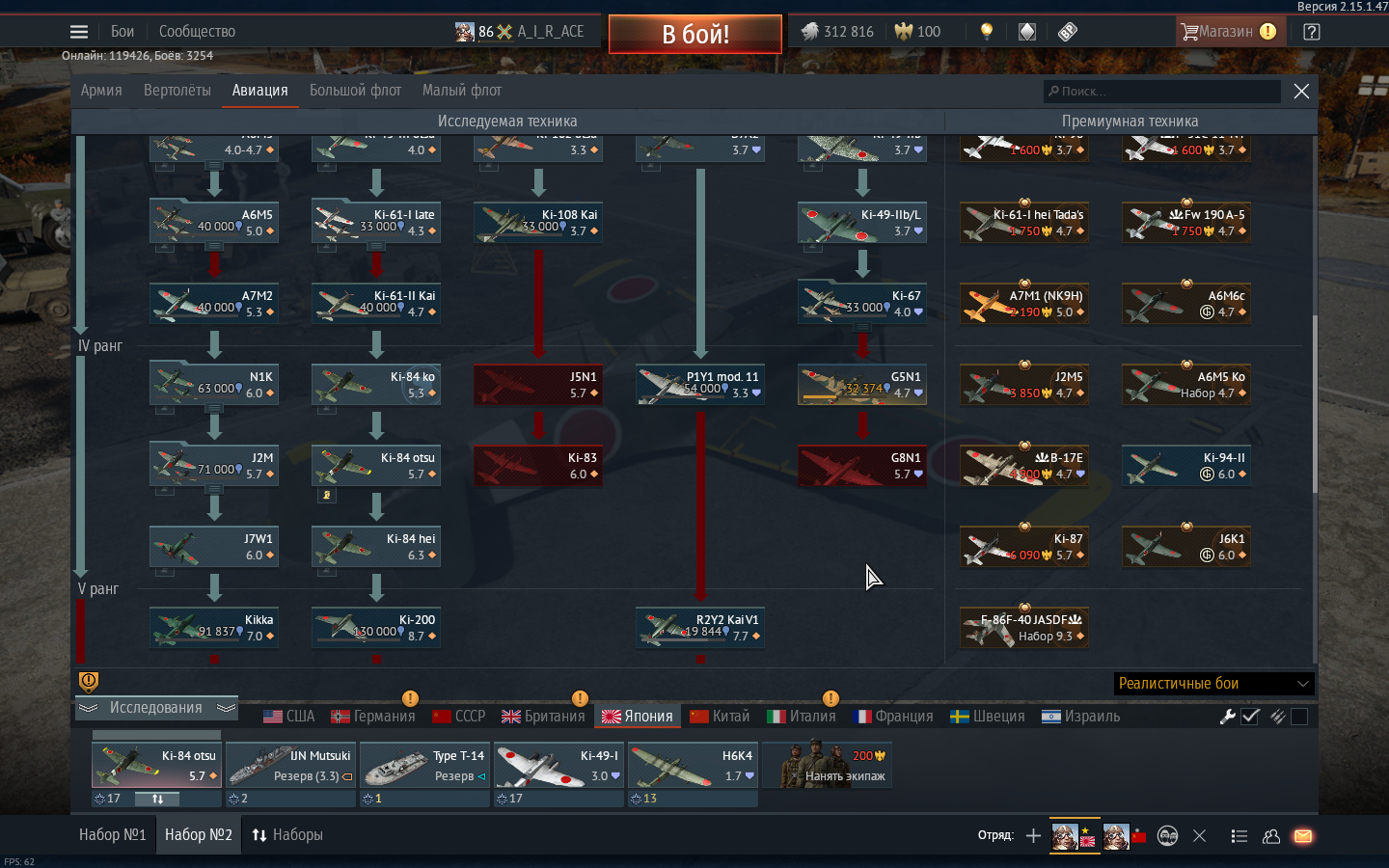Switch to Набор №1 preset

coord(112,835)
